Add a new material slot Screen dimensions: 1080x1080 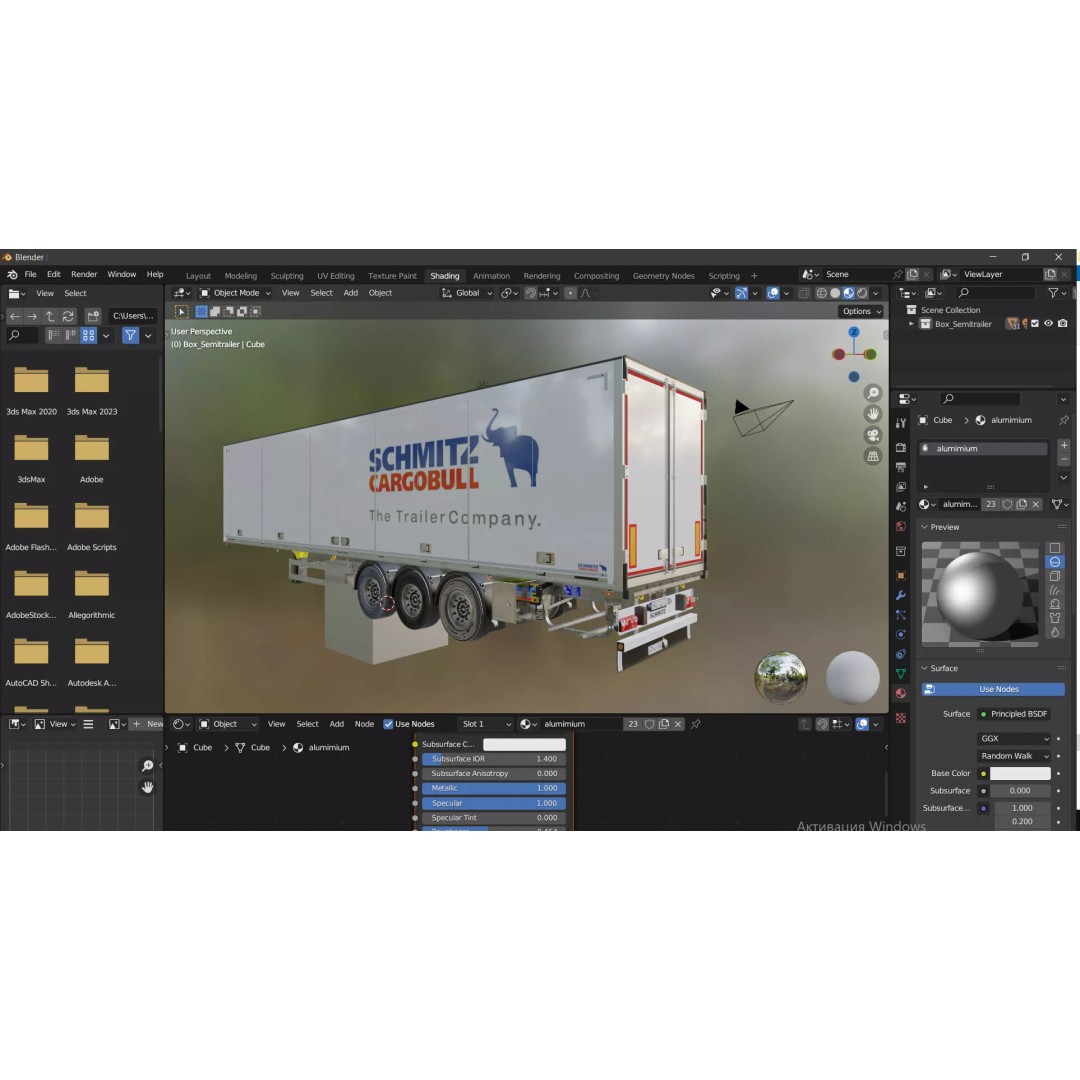[x=1063, y=446]
